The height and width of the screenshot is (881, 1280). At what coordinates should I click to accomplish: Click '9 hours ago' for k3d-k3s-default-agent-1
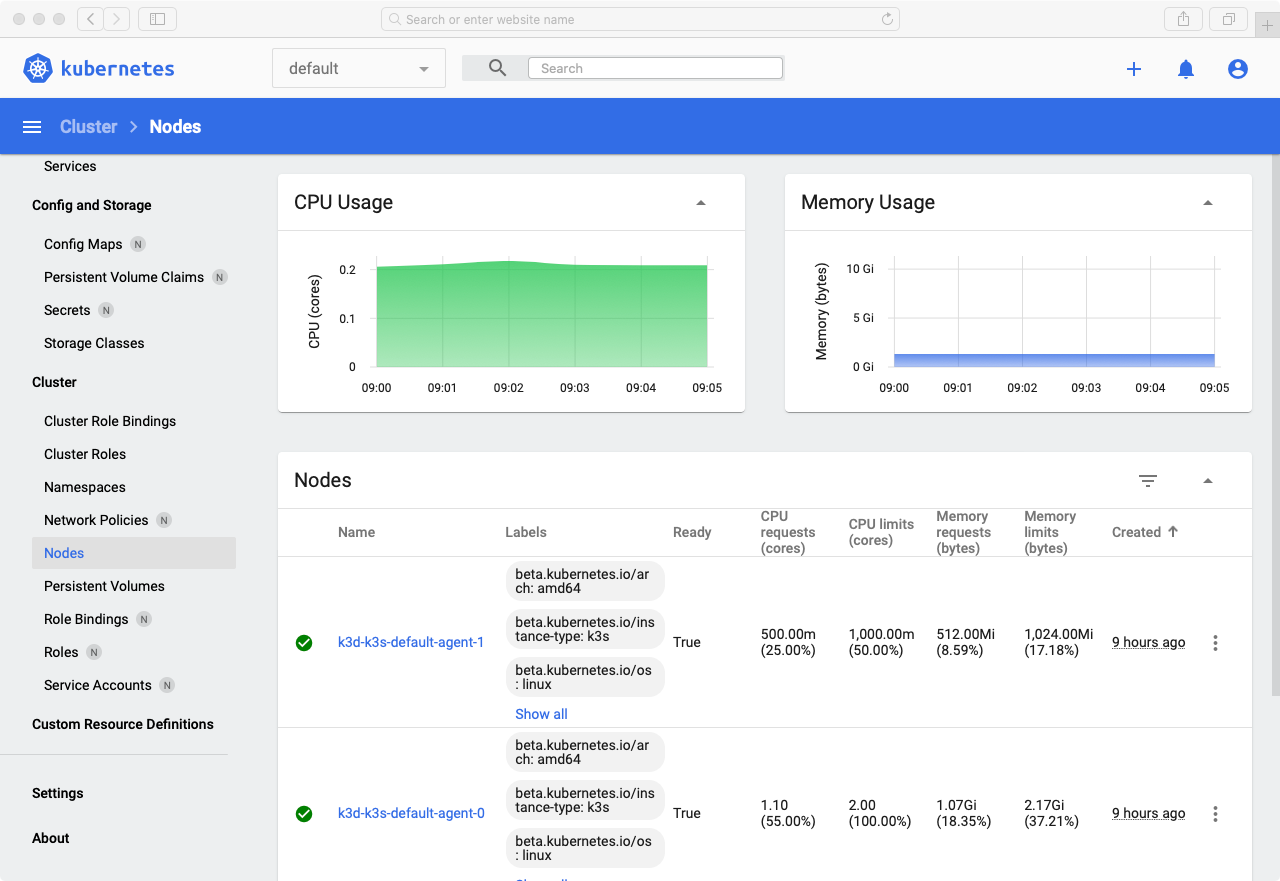click(1148, 642)
